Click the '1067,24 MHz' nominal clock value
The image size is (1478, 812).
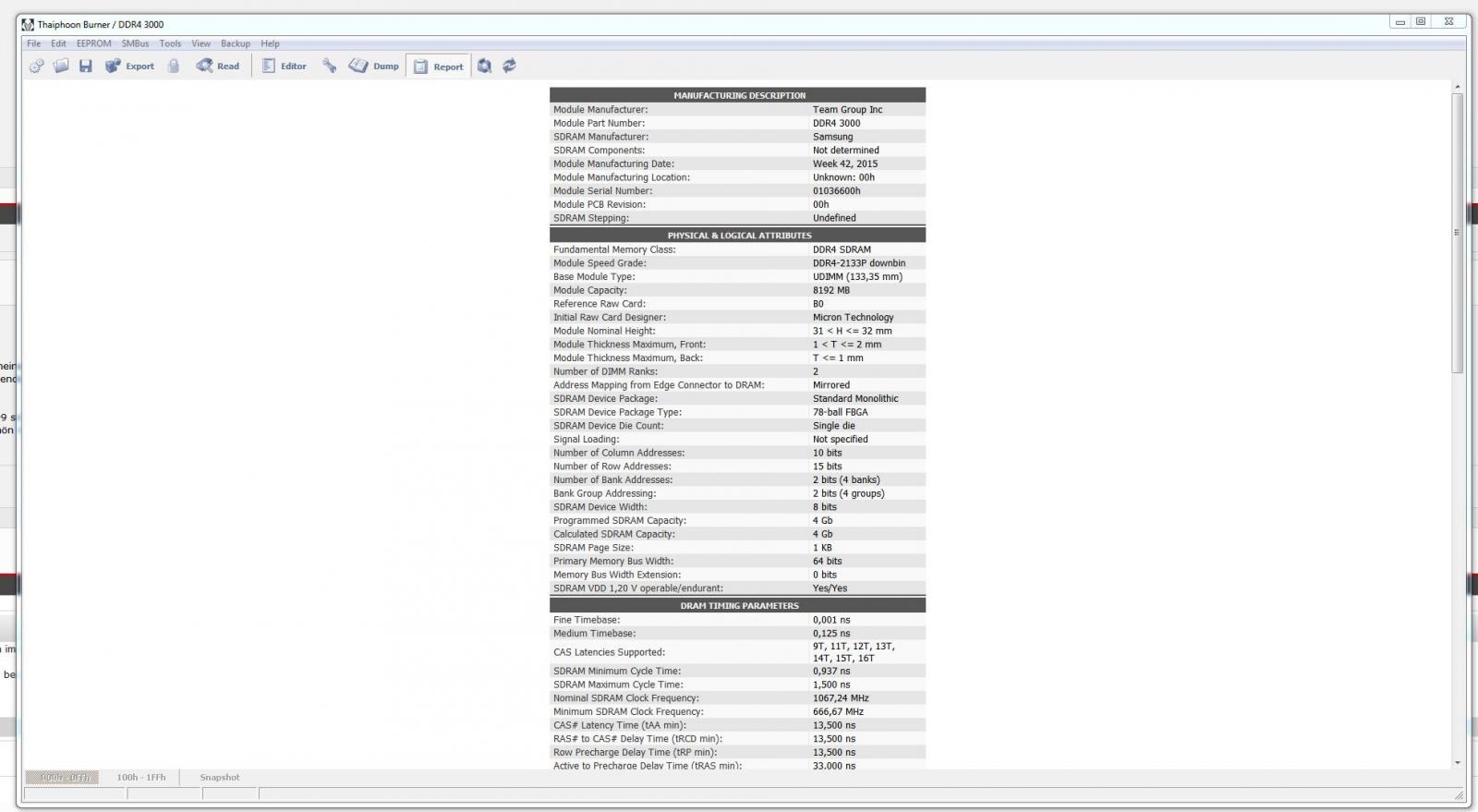(x=841, y=698)
